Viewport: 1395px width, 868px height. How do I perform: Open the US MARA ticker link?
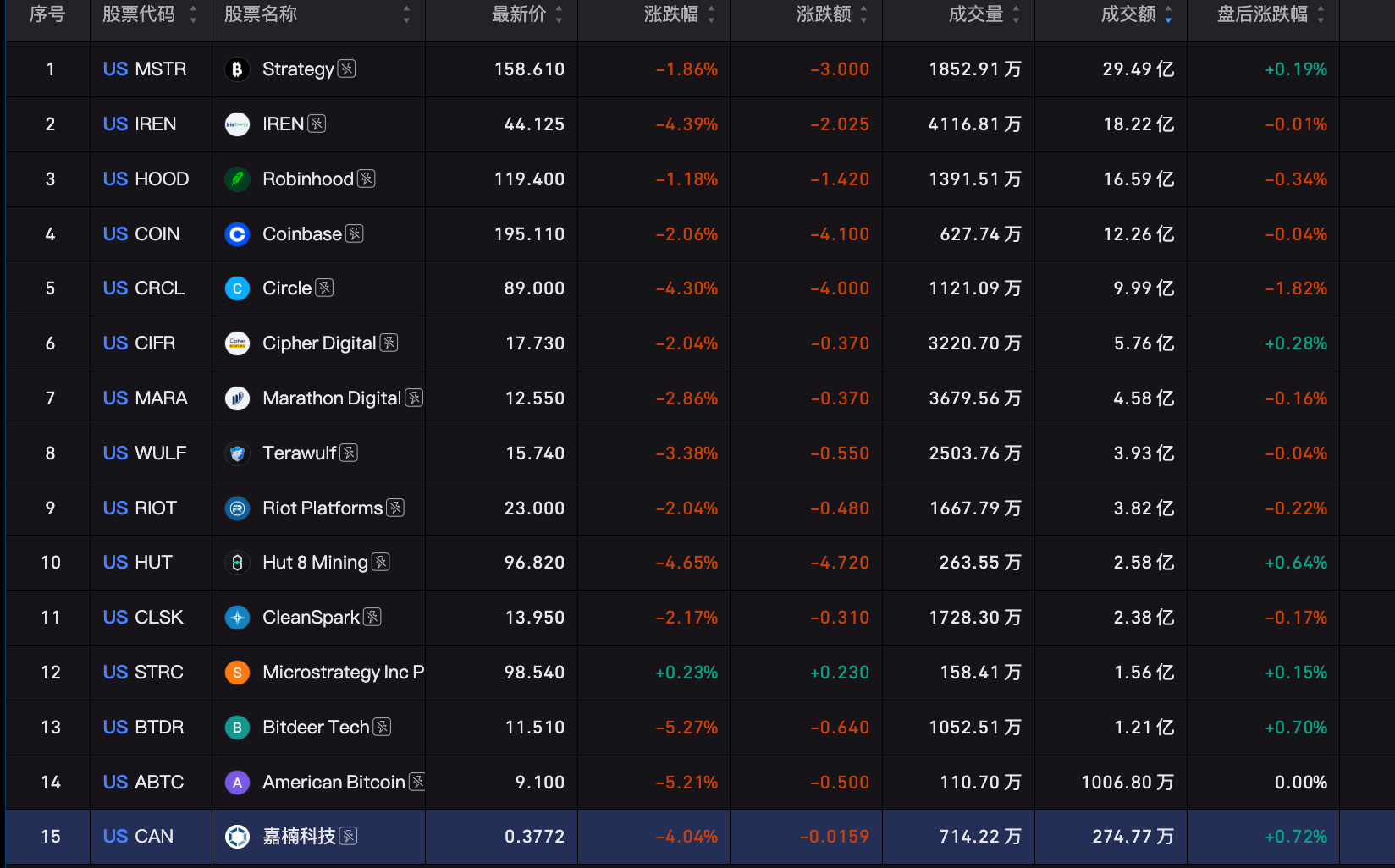click(x=145, y=398)
